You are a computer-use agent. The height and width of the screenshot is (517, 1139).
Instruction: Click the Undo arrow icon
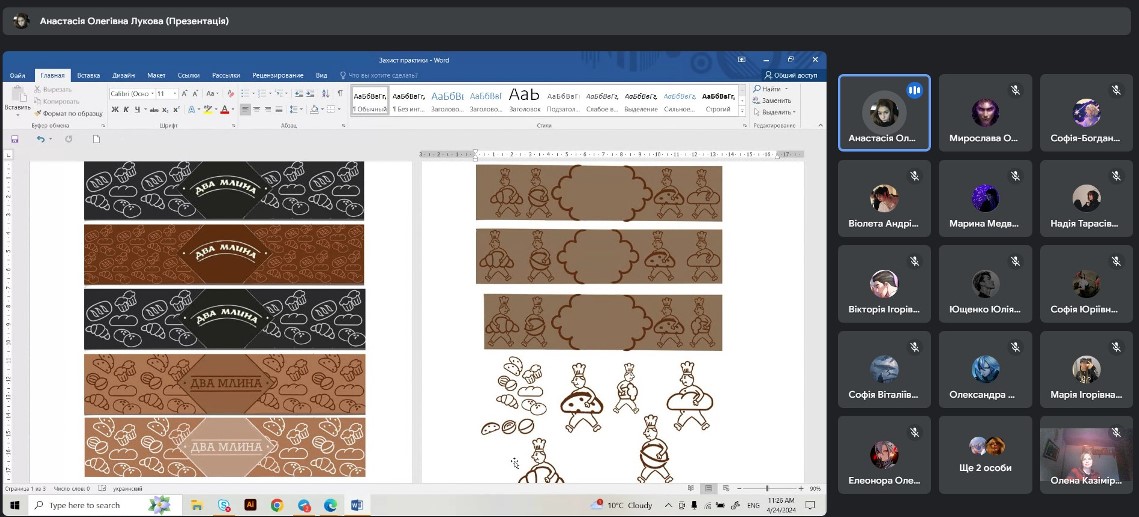tap(40, 139)
